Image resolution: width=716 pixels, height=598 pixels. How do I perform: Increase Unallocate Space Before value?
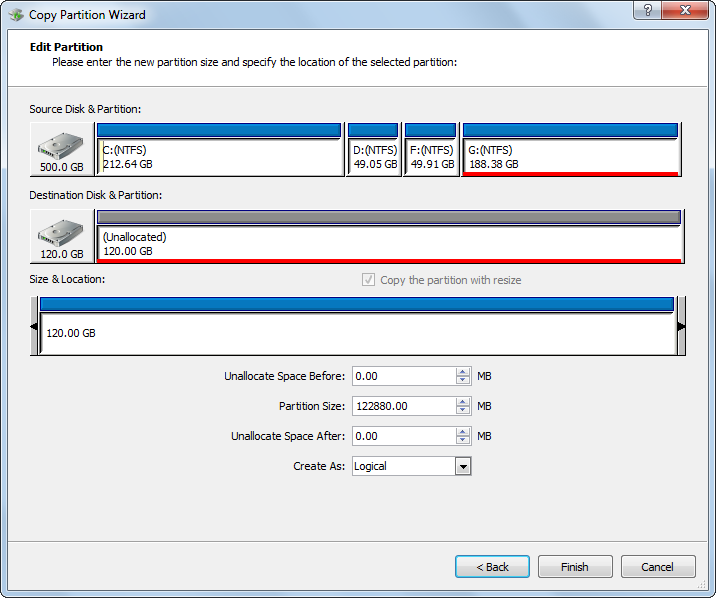[463, 372]
